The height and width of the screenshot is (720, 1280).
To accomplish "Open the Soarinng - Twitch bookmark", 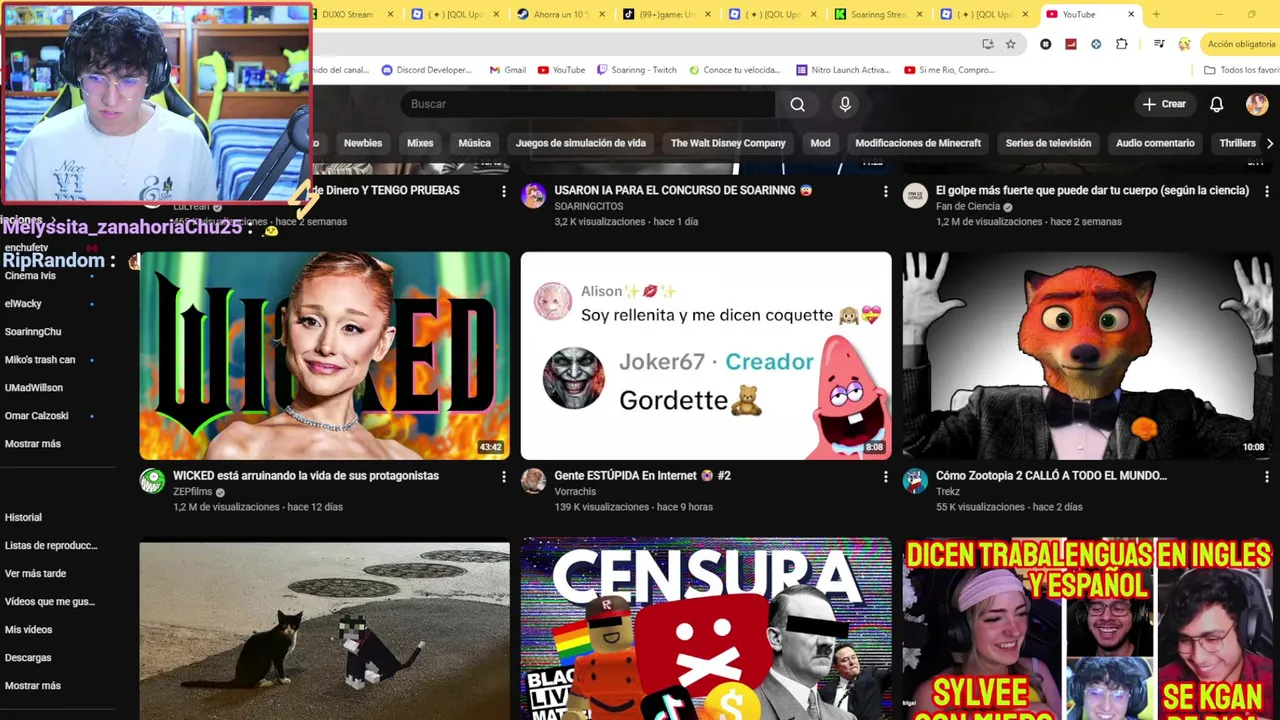I will point(637,70).
